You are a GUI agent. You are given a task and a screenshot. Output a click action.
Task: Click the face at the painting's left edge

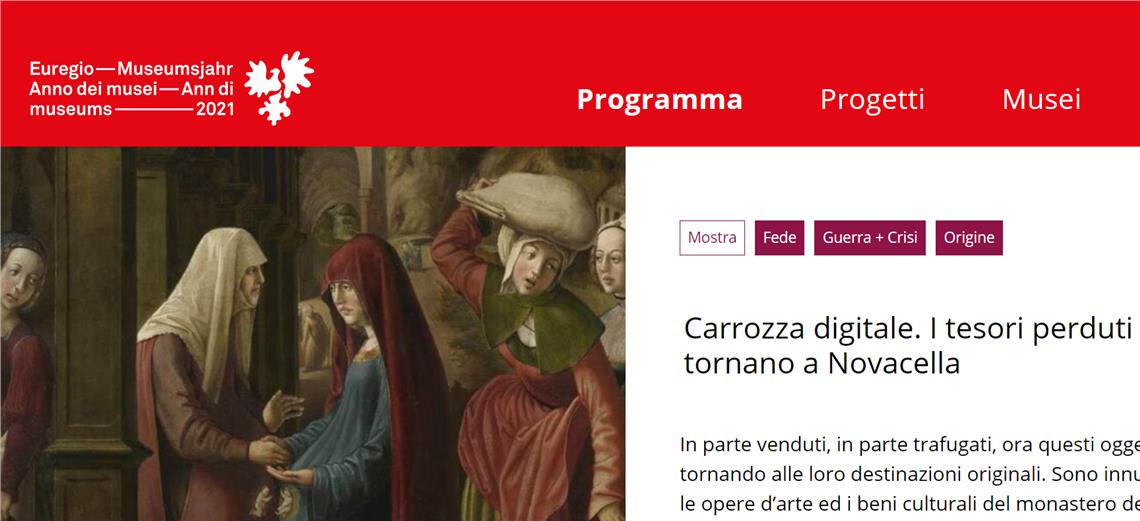pos(22,272)
